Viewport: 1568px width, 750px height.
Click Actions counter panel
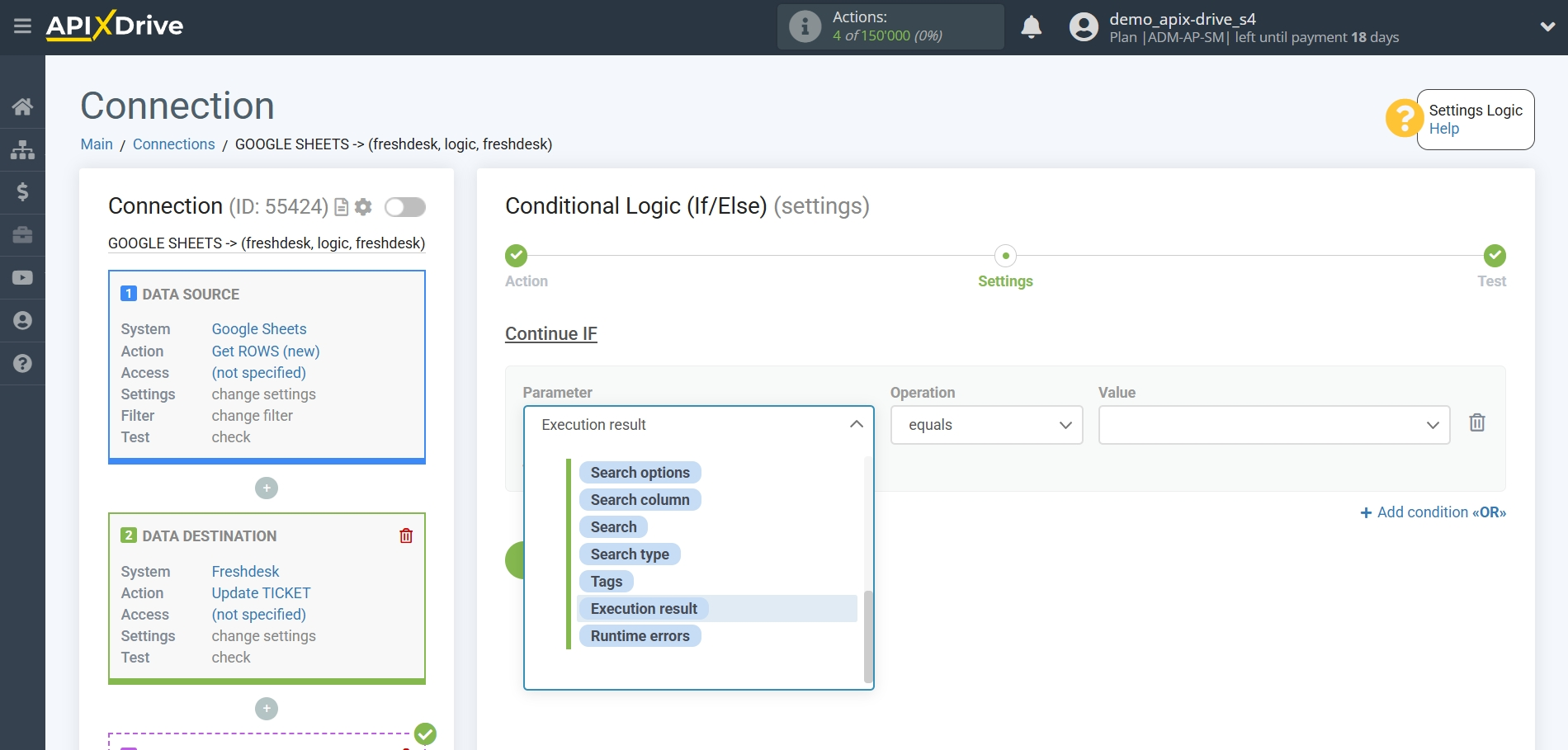pos(890,26)
